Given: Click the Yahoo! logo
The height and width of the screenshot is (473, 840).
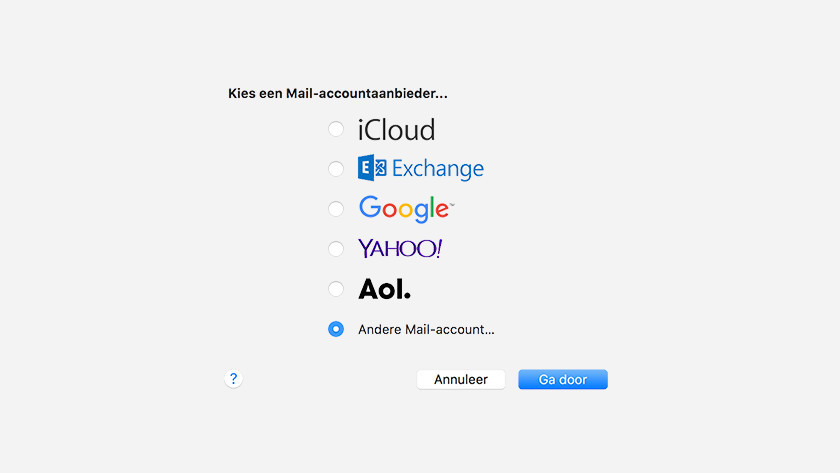Looking at the screenshot, I should [400, 249].
